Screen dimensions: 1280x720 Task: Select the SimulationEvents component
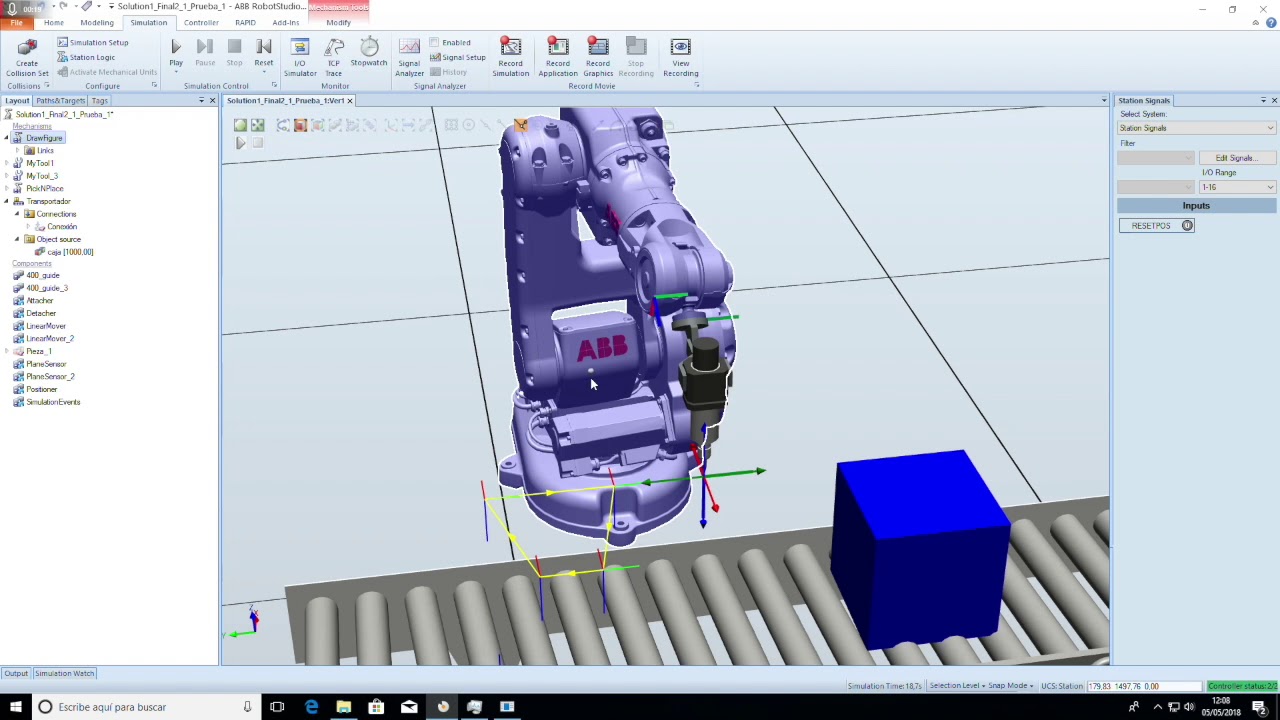click(x=53, y=402)
